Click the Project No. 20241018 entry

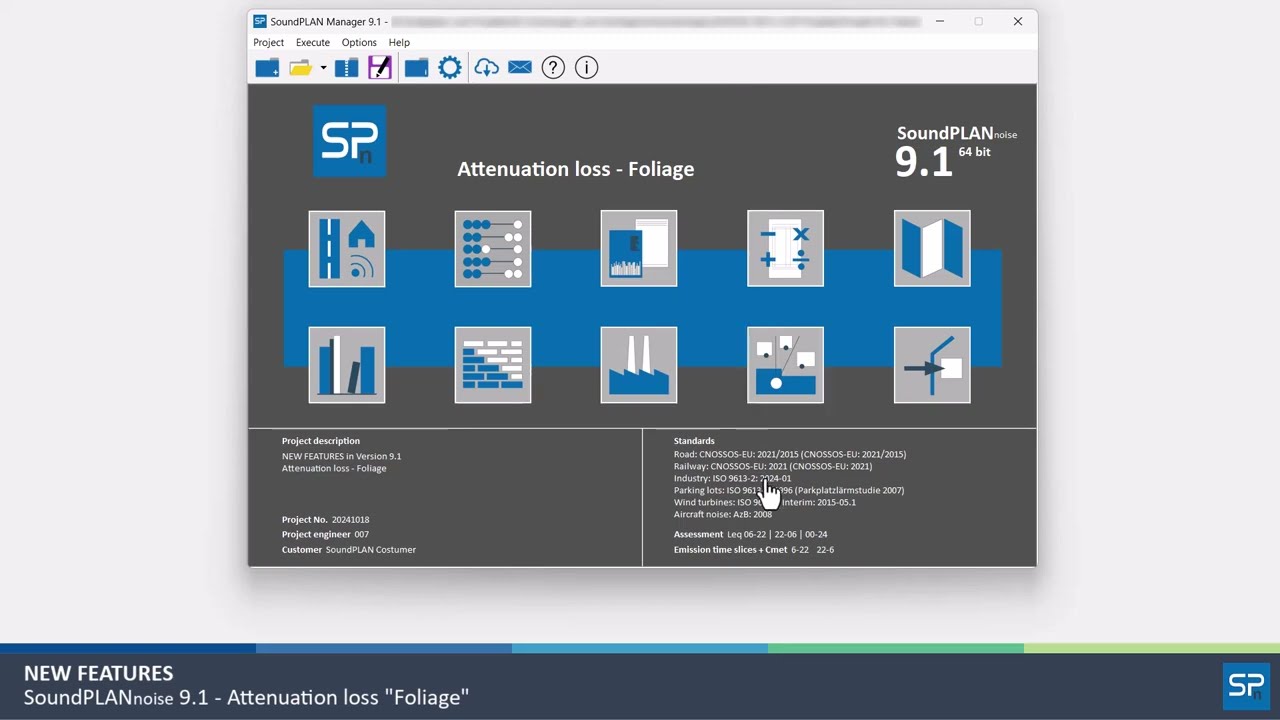325,520
